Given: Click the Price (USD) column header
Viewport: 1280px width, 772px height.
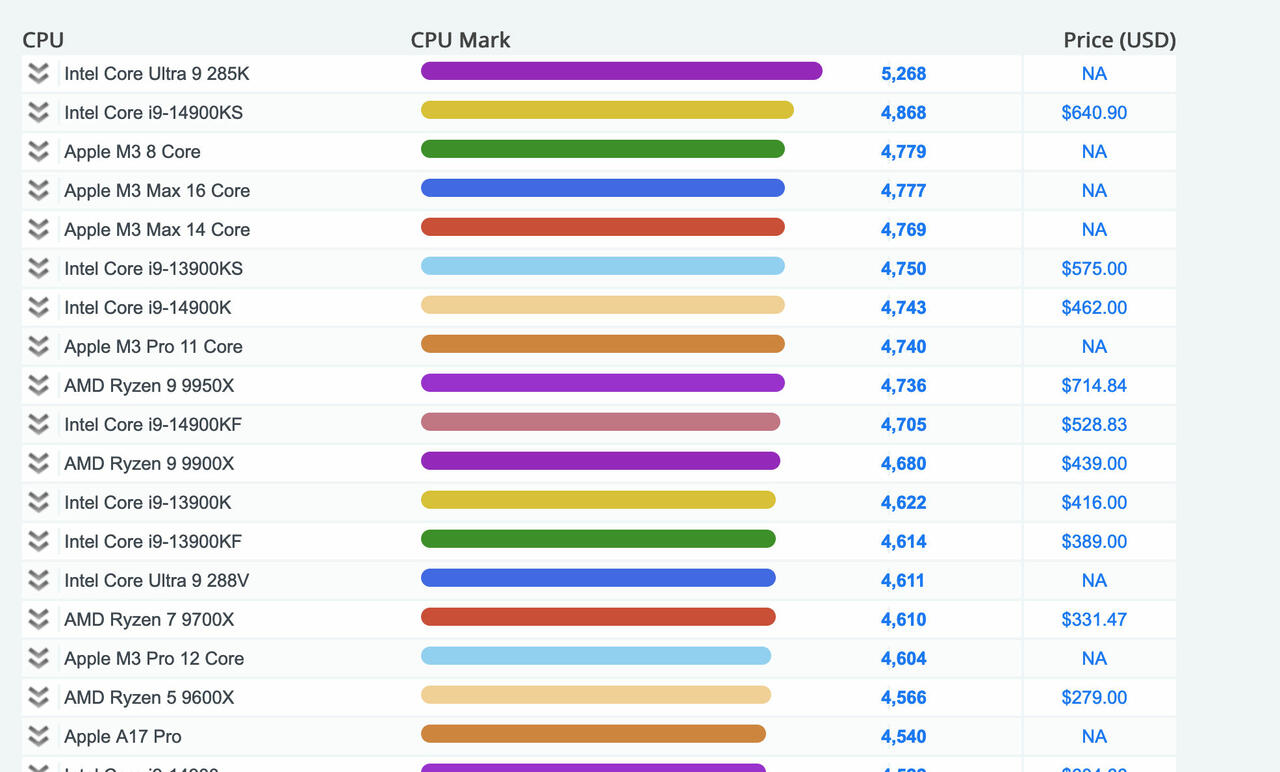Looking at the screenshot, I should [x=1120, y=40].
